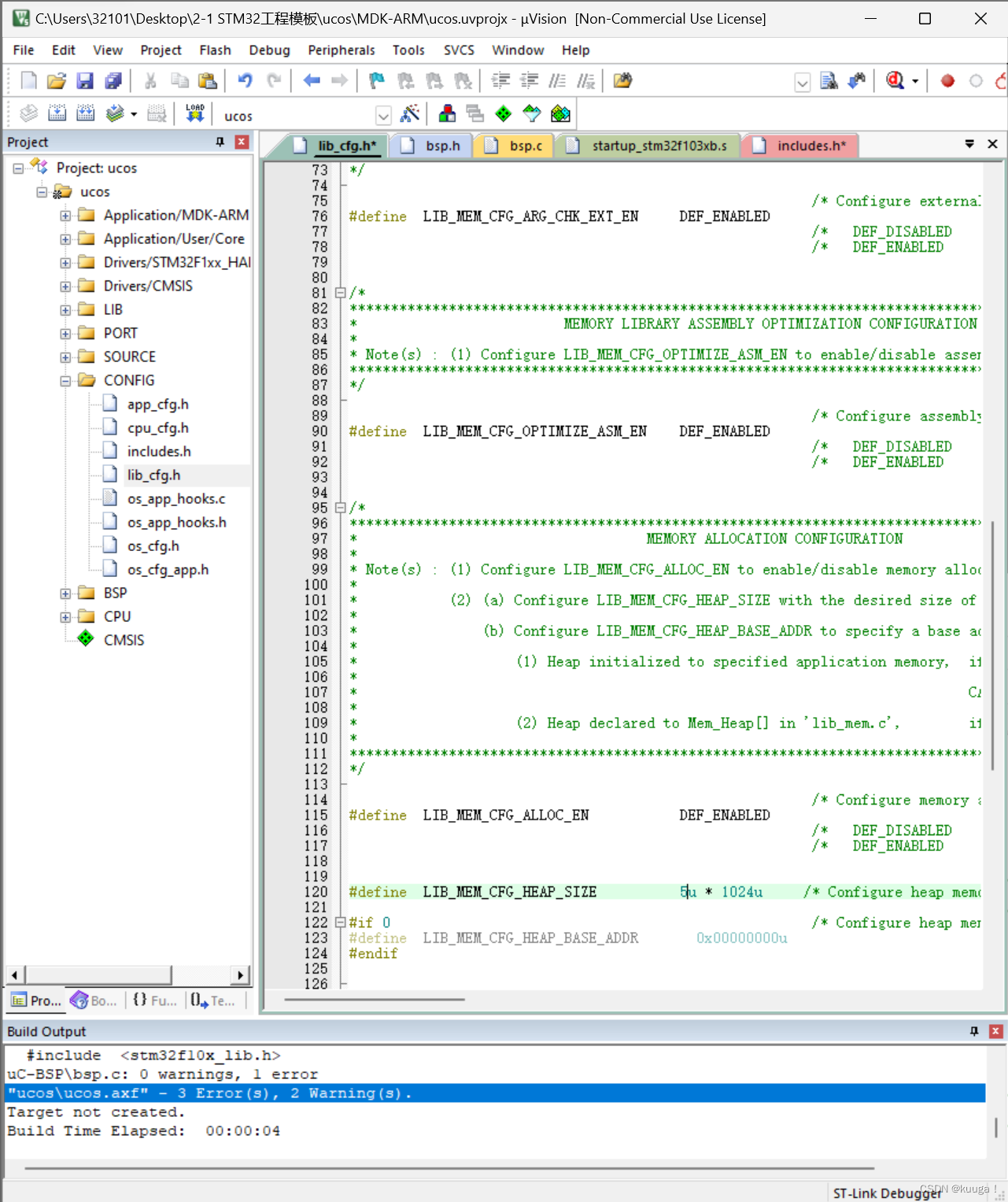Viewport: 1008px width, 1202px height.
Task: Indent selected lines icon
Action: [x=500, y=80]
